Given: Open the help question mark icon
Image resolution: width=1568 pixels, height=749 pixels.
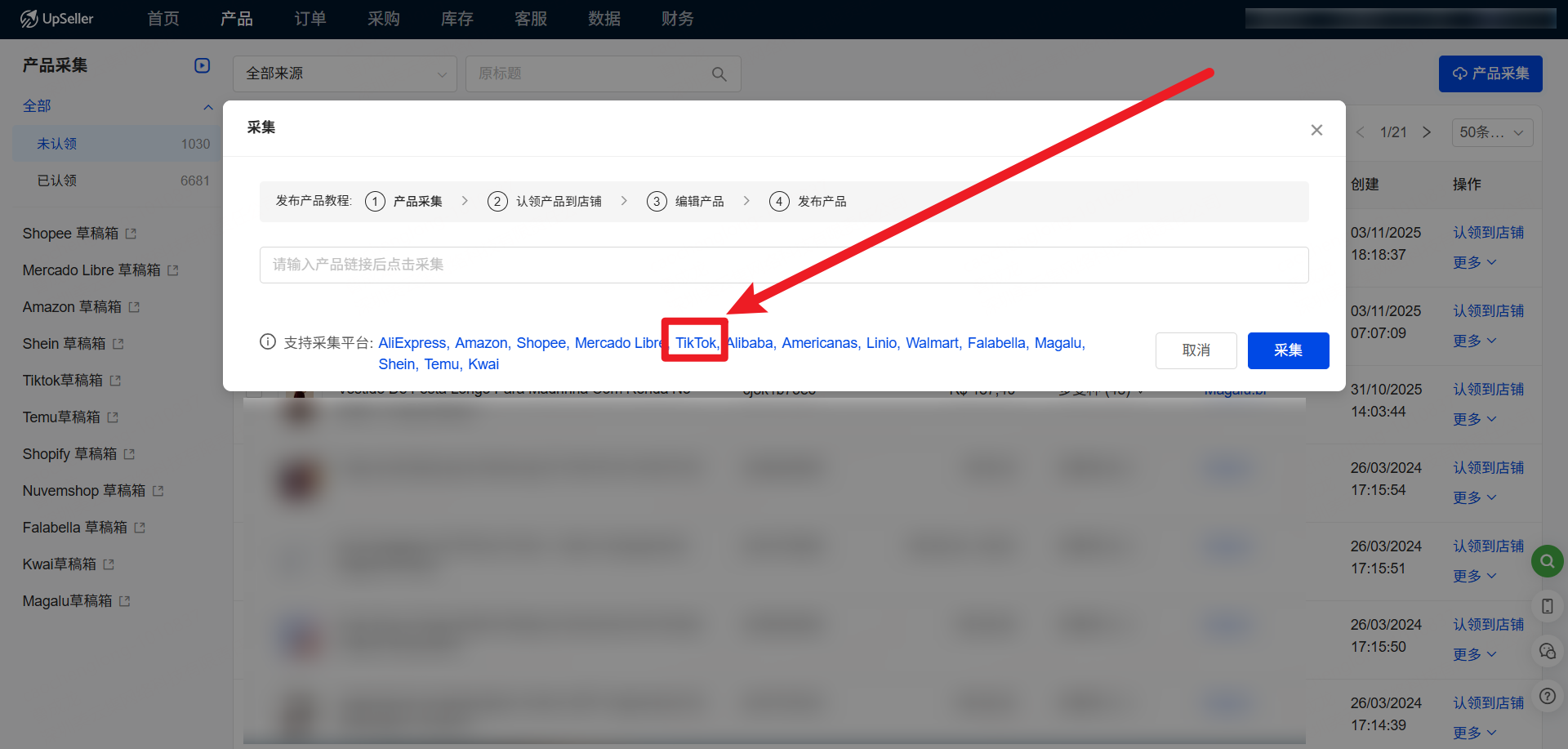Looking at the screenshot, I should 1547,696.
